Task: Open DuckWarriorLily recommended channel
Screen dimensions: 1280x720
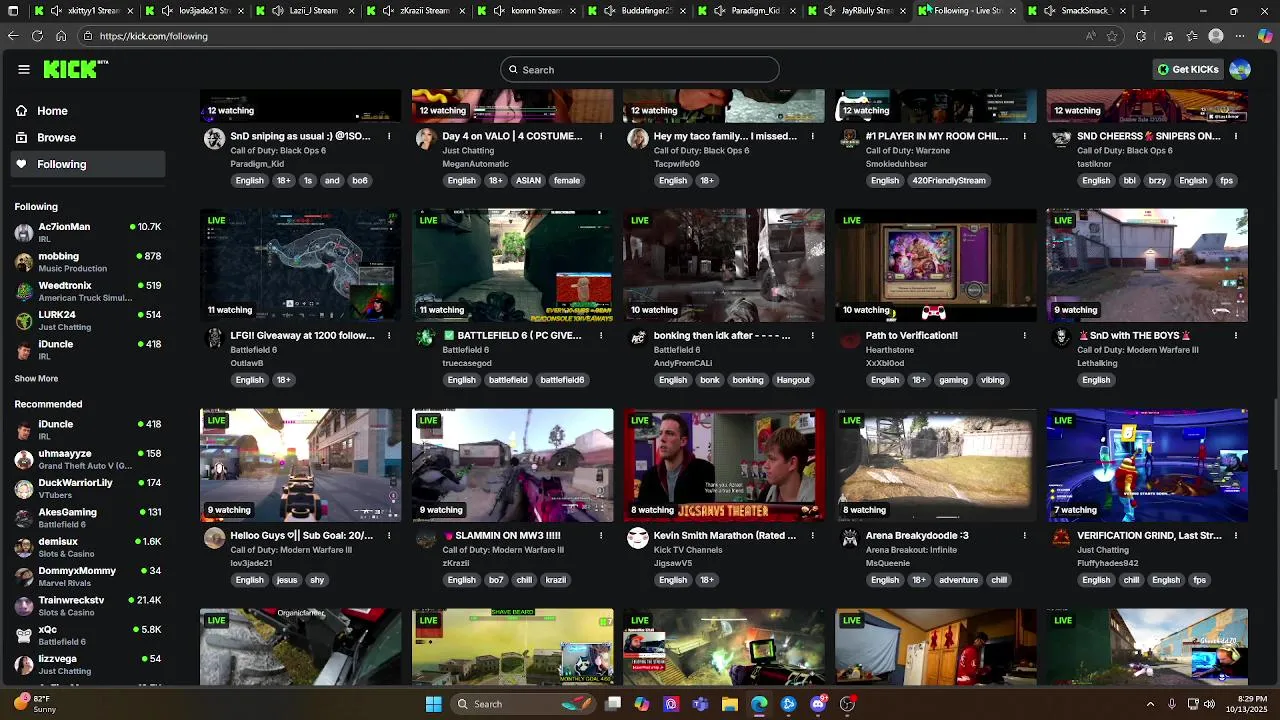Action: 88,489
